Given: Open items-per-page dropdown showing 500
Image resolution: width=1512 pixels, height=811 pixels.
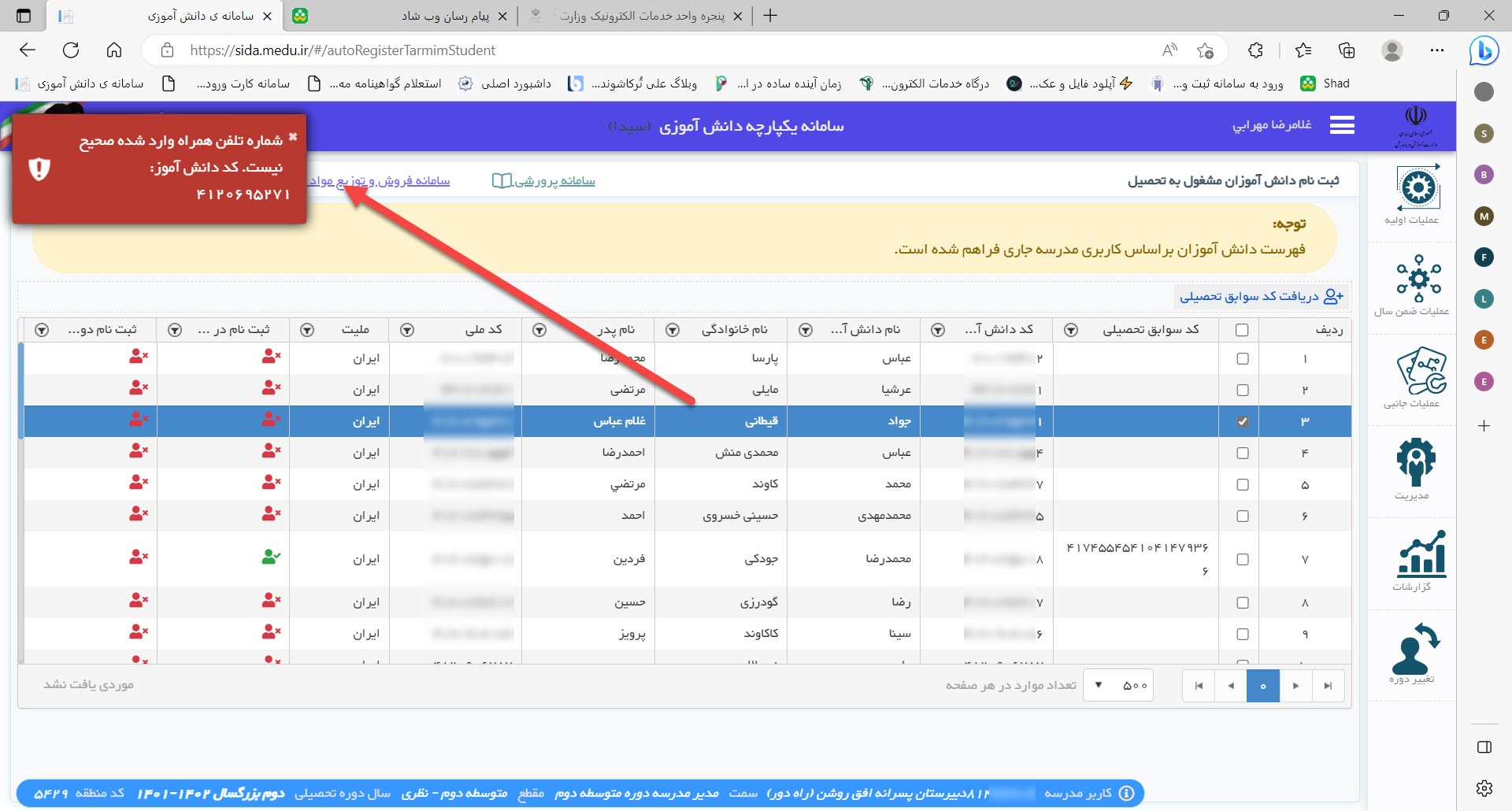Looking at the screenshot, I should click(1118, 686).
